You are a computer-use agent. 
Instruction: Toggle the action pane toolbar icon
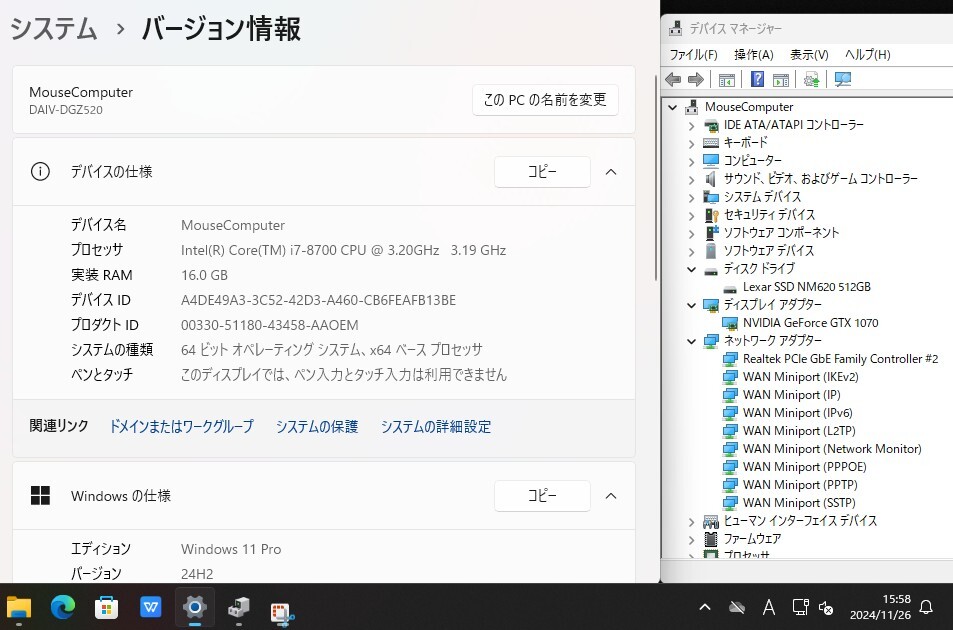[x=781, y=80]
